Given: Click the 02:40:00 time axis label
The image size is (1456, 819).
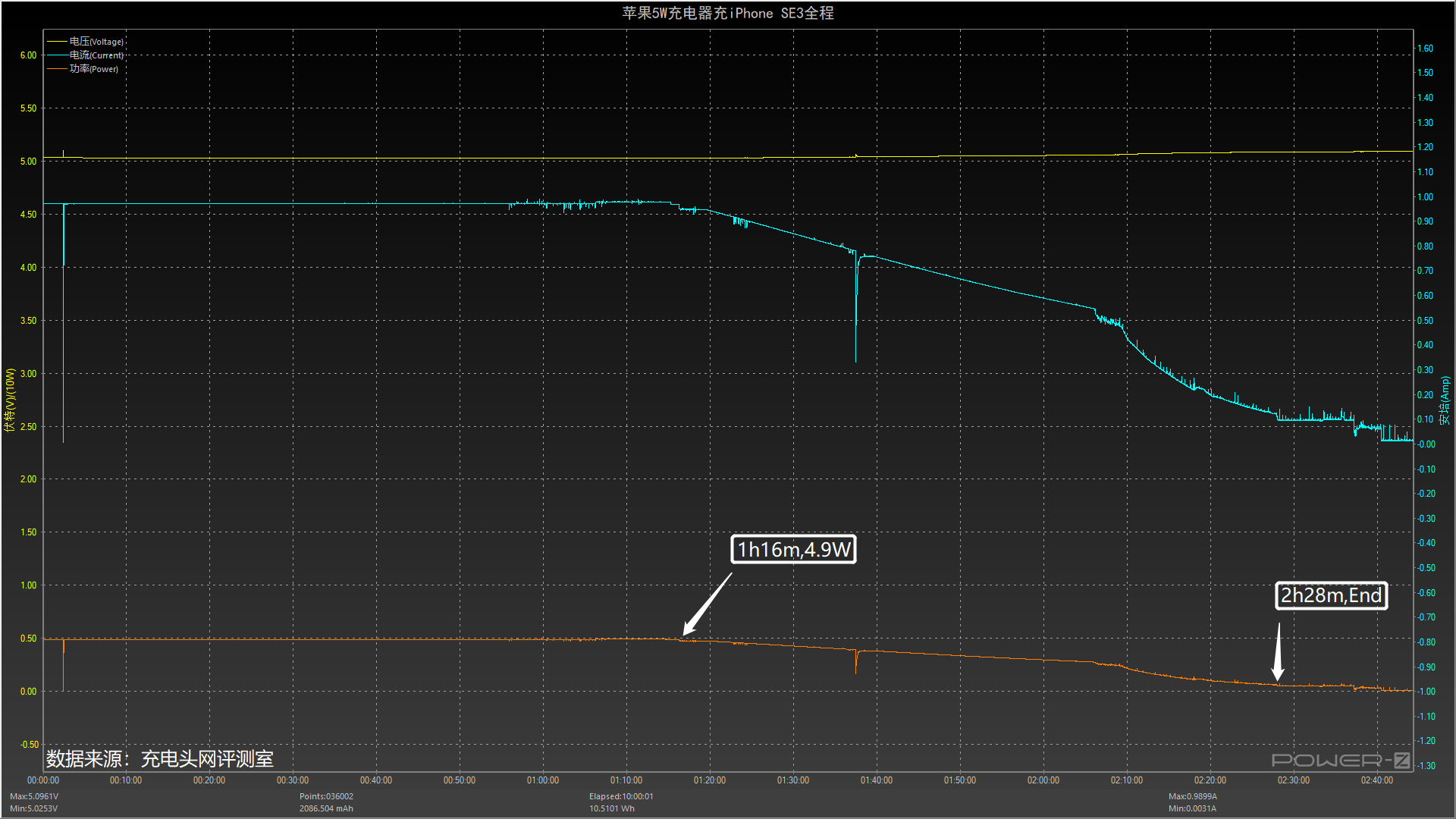Looking at the screenshot, I should pyautogui.click(x=1377, y=780).
